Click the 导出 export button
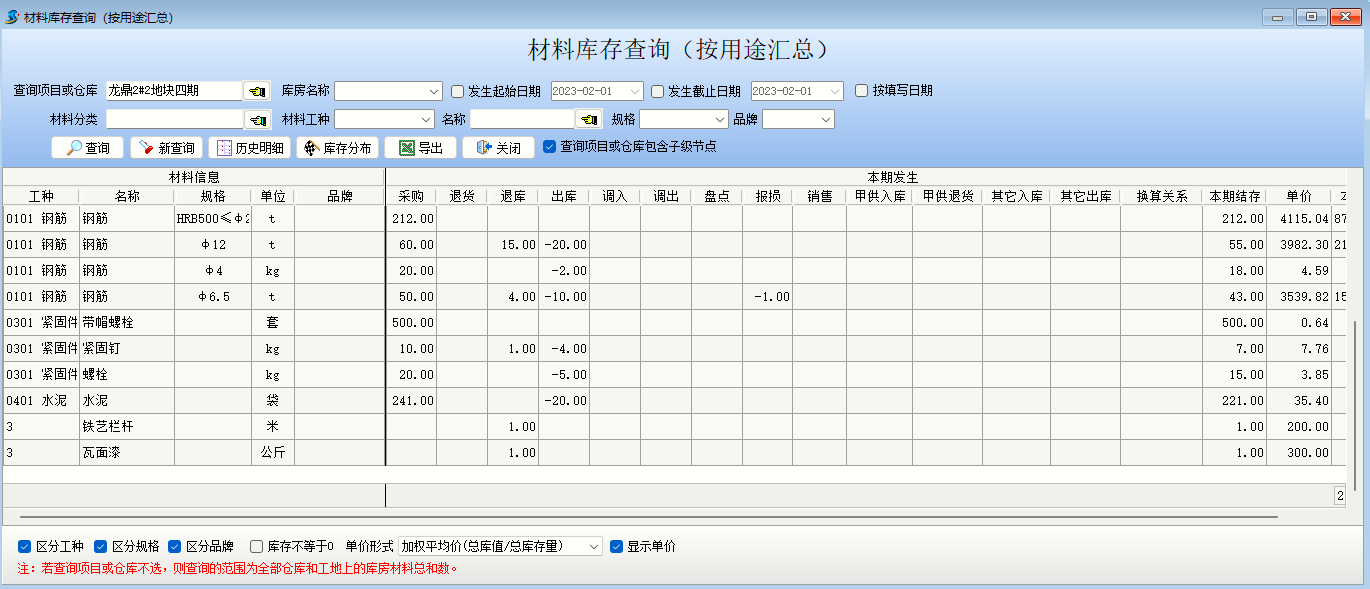The image size is (1370, 589). (x=420, y=148)
